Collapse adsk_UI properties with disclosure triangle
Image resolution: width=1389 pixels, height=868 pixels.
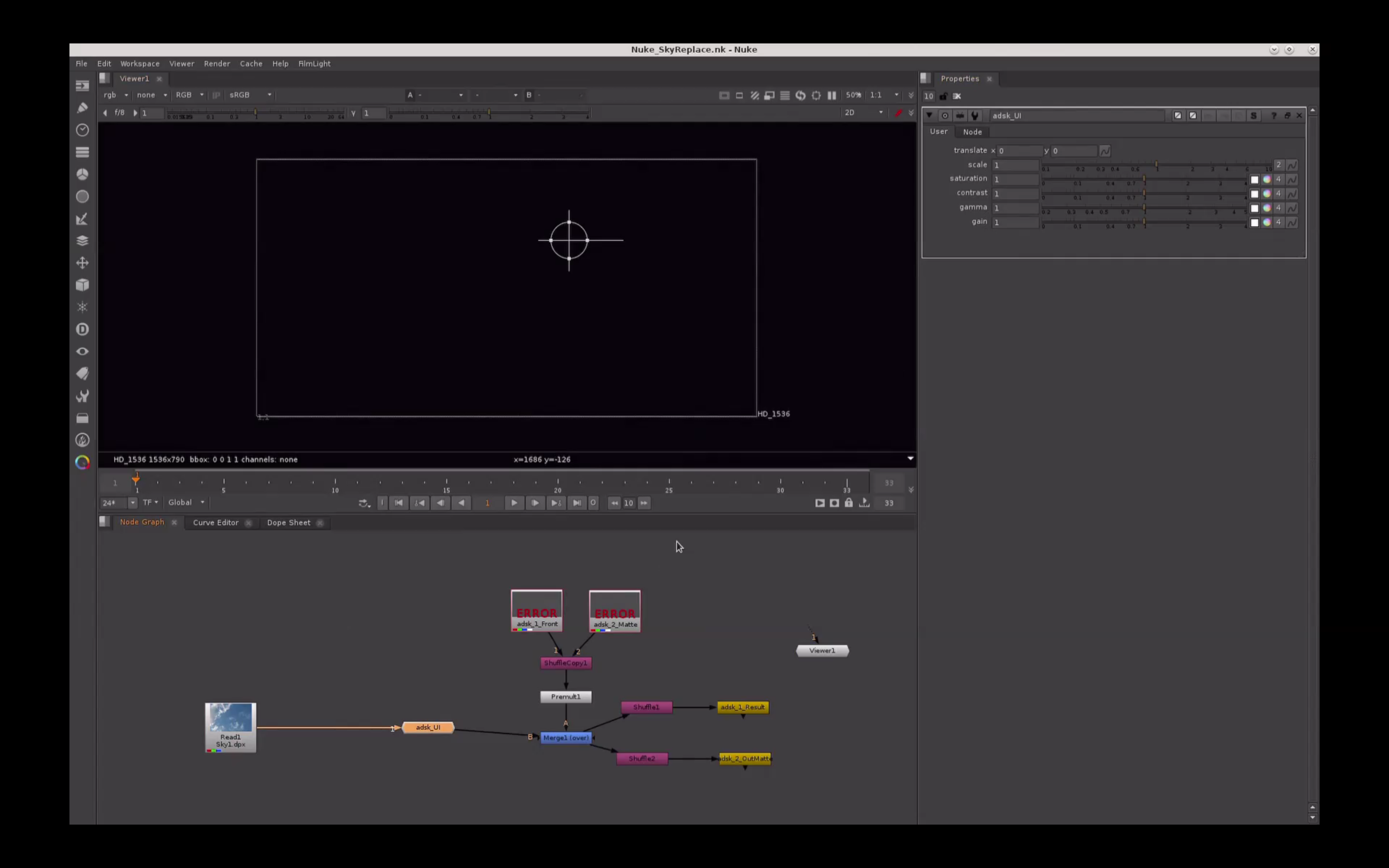click(929, 115)
